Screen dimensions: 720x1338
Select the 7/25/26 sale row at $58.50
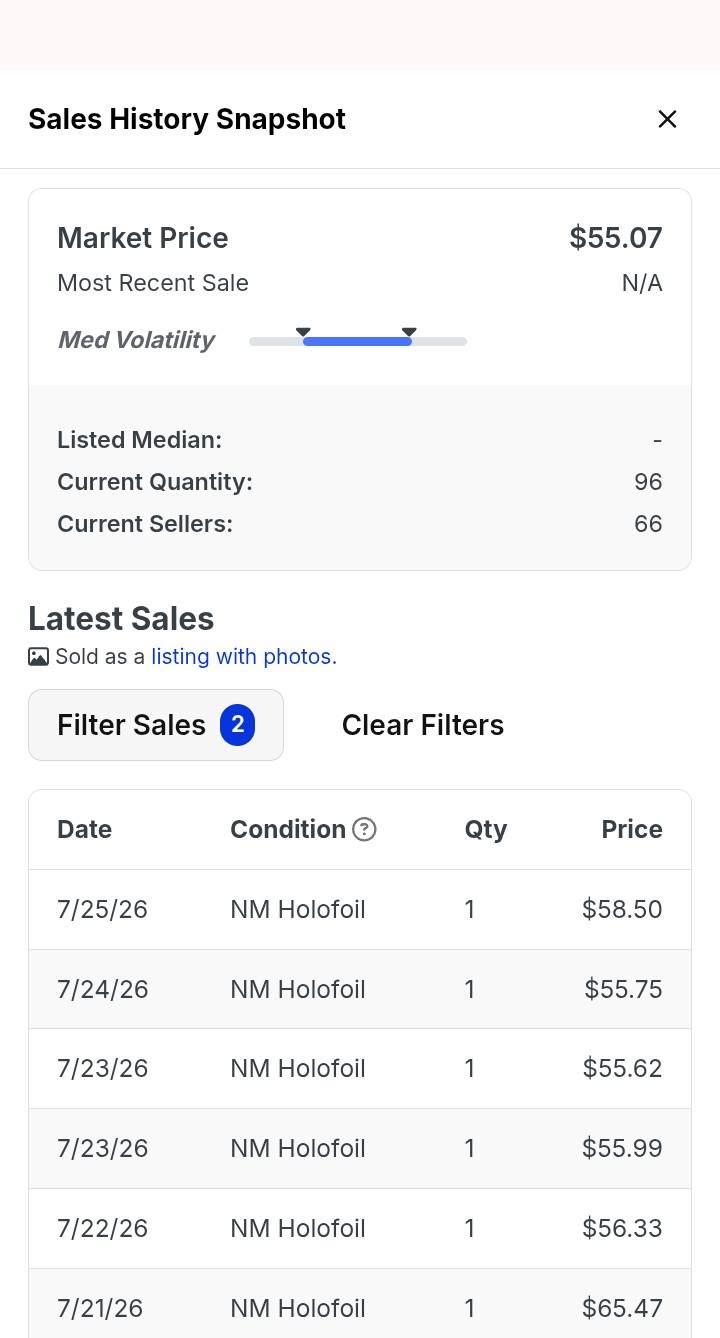pos(360,909)
